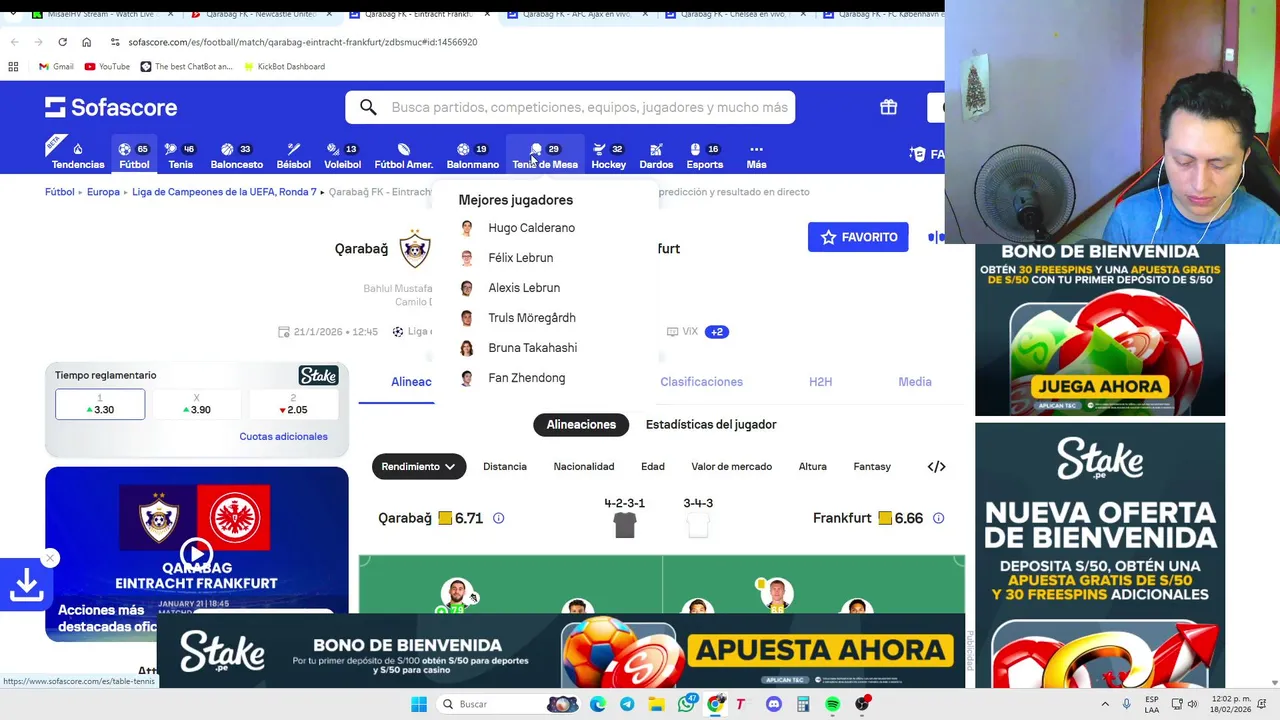The width and height of the screenshot is (1280, 720).
Task: Mark the match as FAVORITO
Action: 858,237
